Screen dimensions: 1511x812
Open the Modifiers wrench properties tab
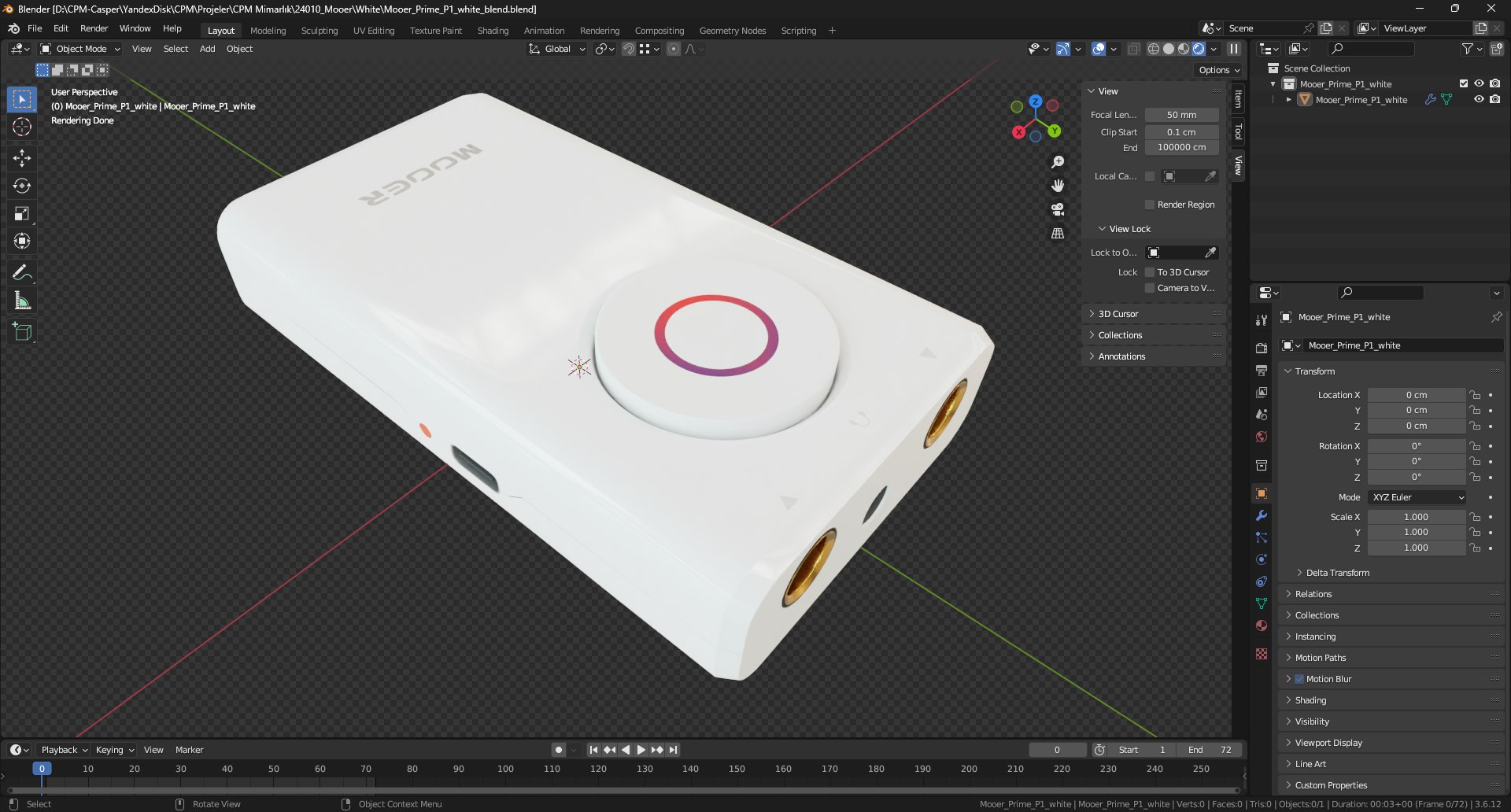tap(1262, 515)
